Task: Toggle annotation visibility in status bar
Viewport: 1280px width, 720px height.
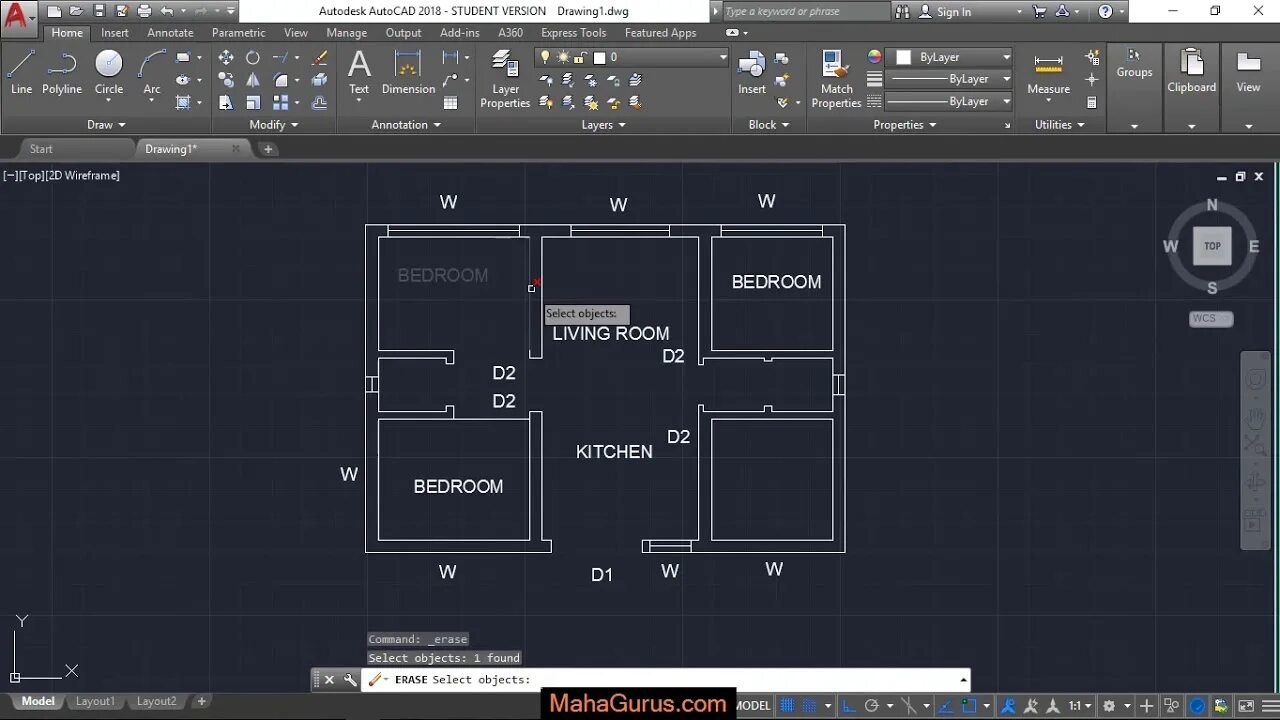Action: 1008,706
